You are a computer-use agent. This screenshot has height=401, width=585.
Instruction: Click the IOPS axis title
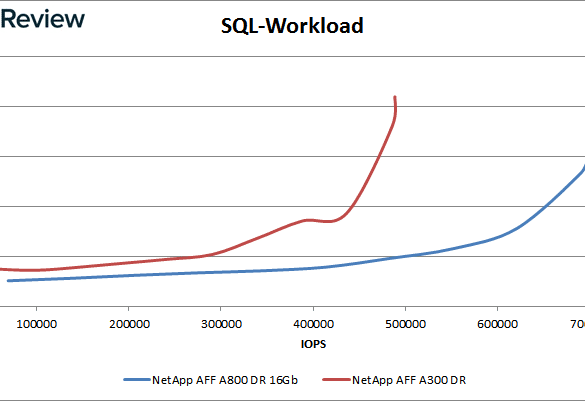click(313, 344)
